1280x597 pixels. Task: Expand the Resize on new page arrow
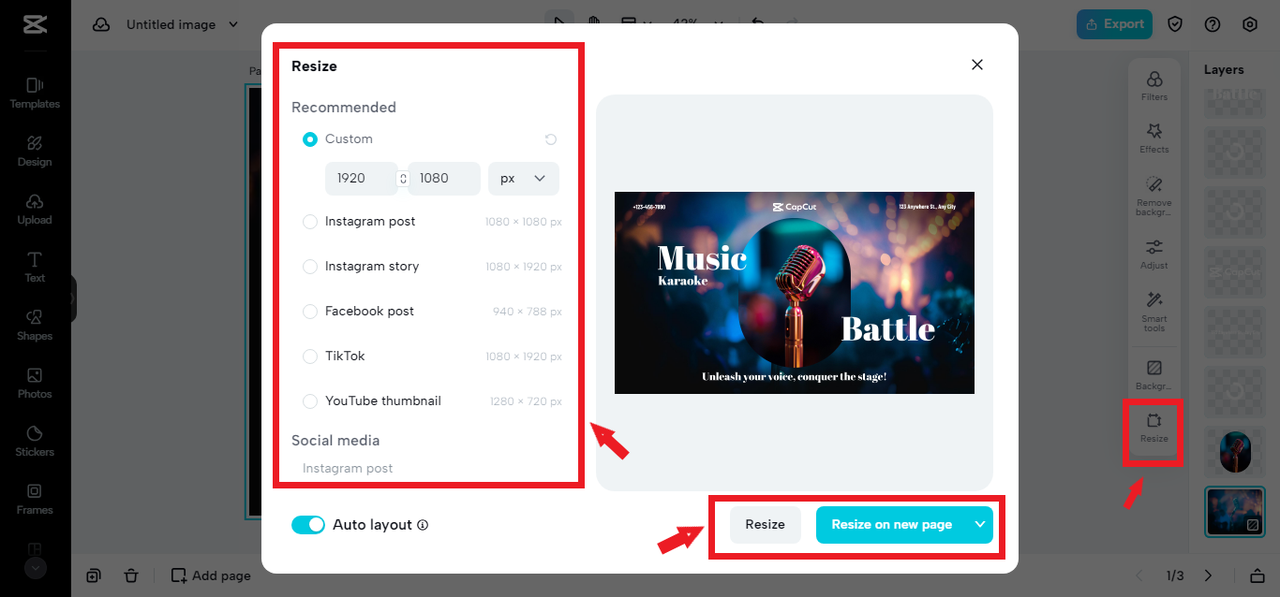980,524
